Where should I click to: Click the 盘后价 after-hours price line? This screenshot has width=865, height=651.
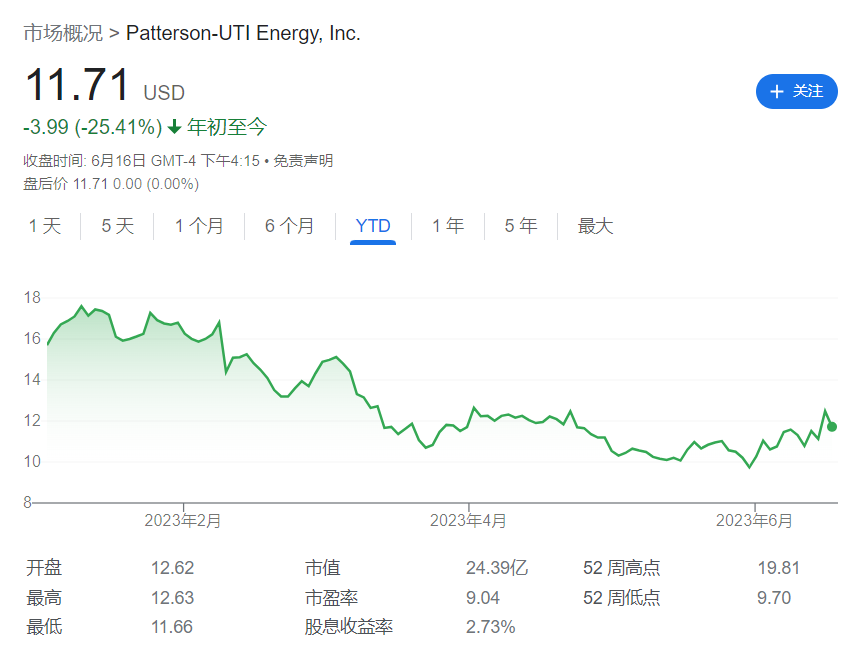coord(111,184)
